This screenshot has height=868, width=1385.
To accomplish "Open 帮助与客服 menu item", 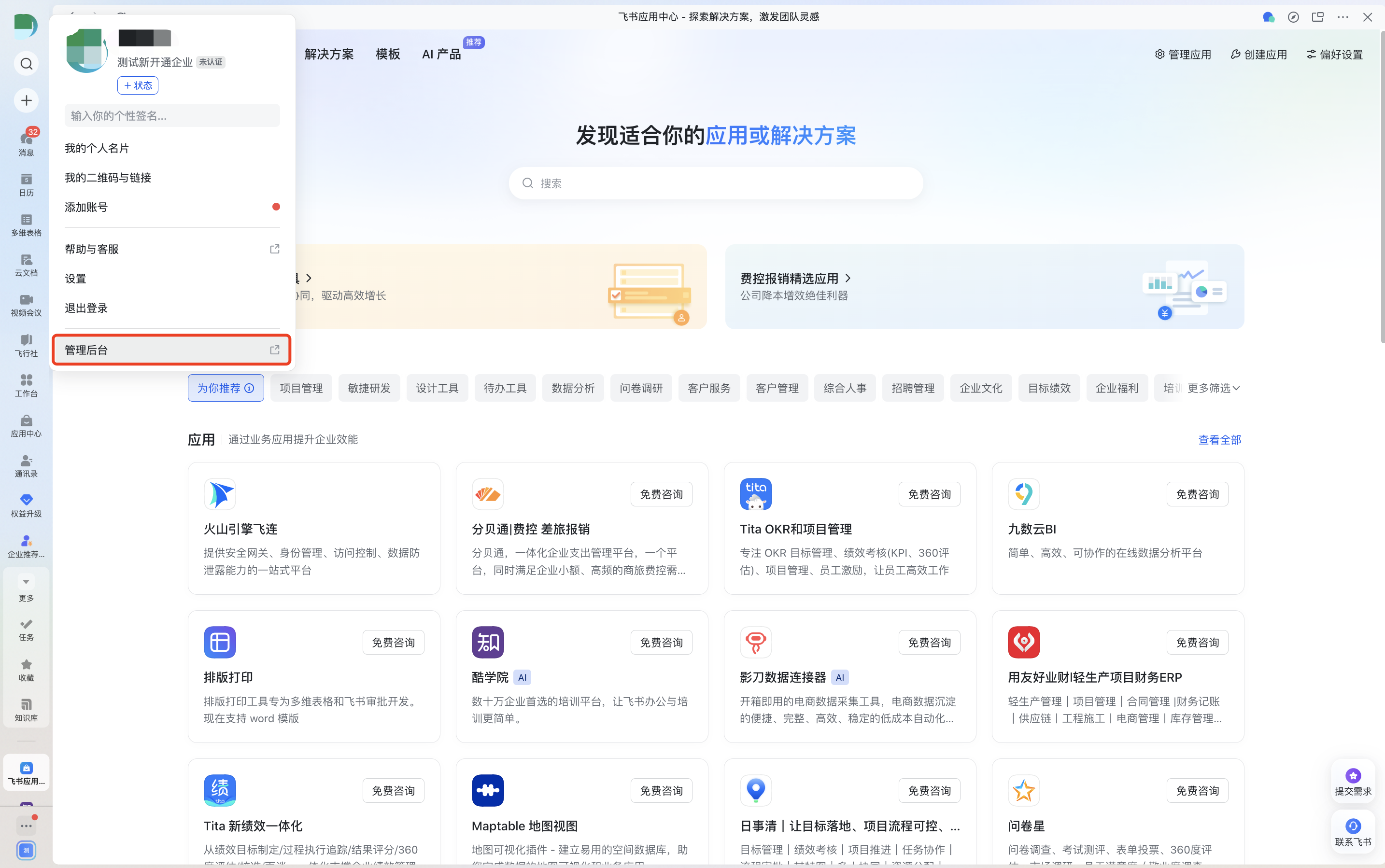I will point(172,249).
